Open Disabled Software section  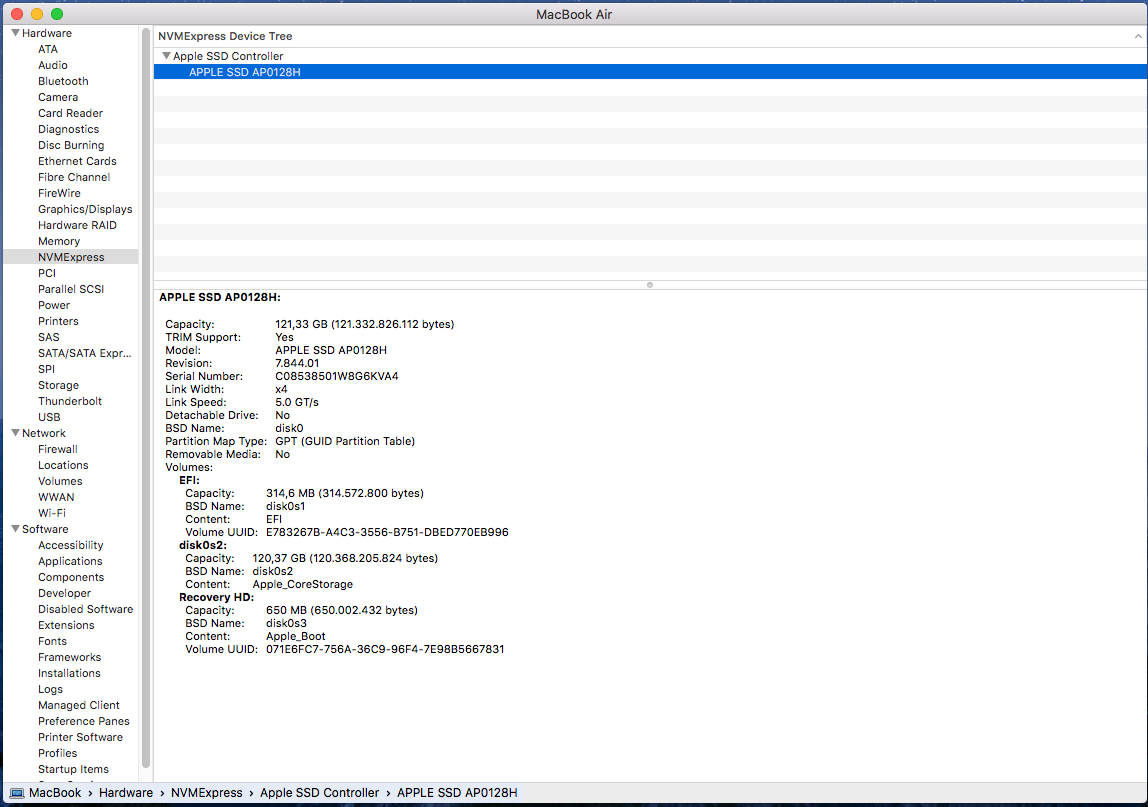pyautogui.click(x=86, y=609)
